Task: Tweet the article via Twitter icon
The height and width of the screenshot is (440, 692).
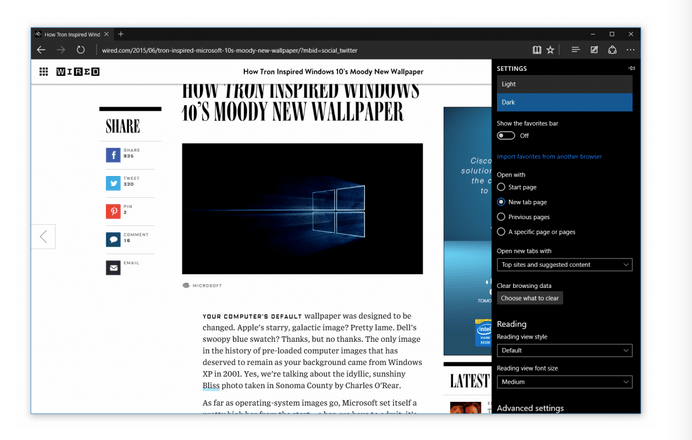Action: (x=113, y=183)
